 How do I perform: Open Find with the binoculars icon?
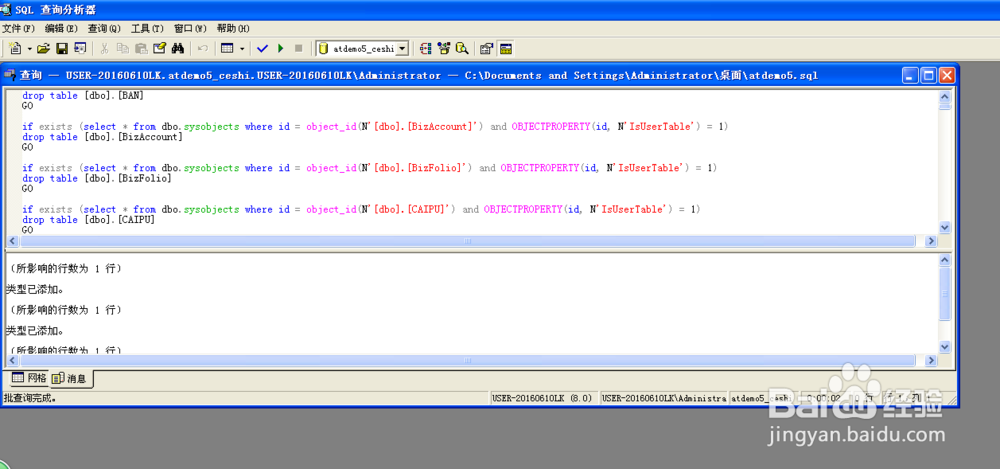177,48
